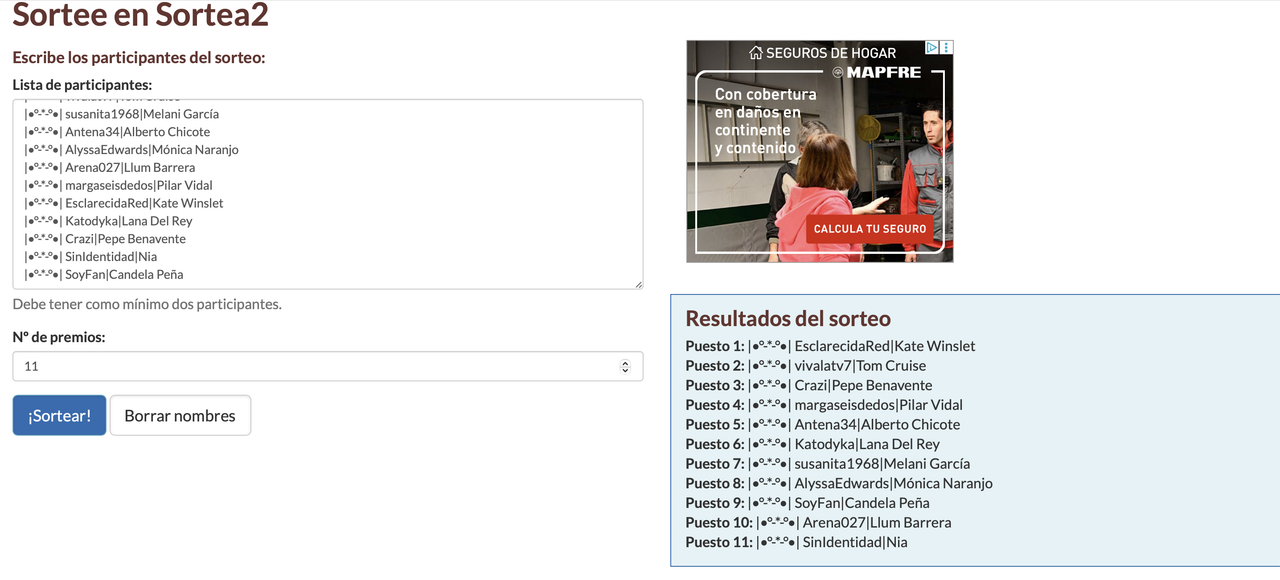Click result Puesto 7: susanita1968|Melani García
Screen dimensions: 1280x580
click(828, 464)
